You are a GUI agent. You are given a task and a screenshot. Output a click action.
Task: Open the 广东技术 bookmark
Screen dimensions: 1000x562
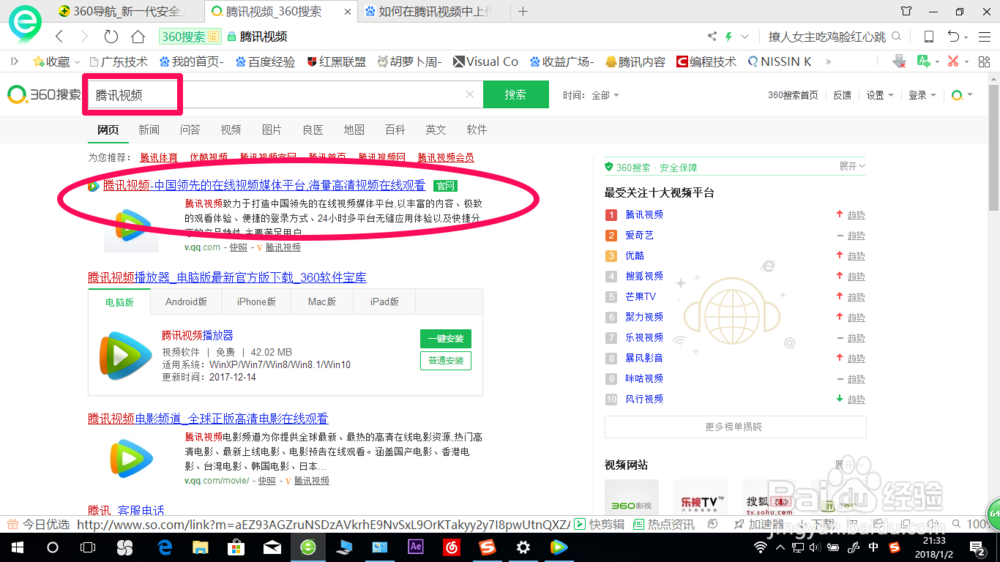point(119,62)
